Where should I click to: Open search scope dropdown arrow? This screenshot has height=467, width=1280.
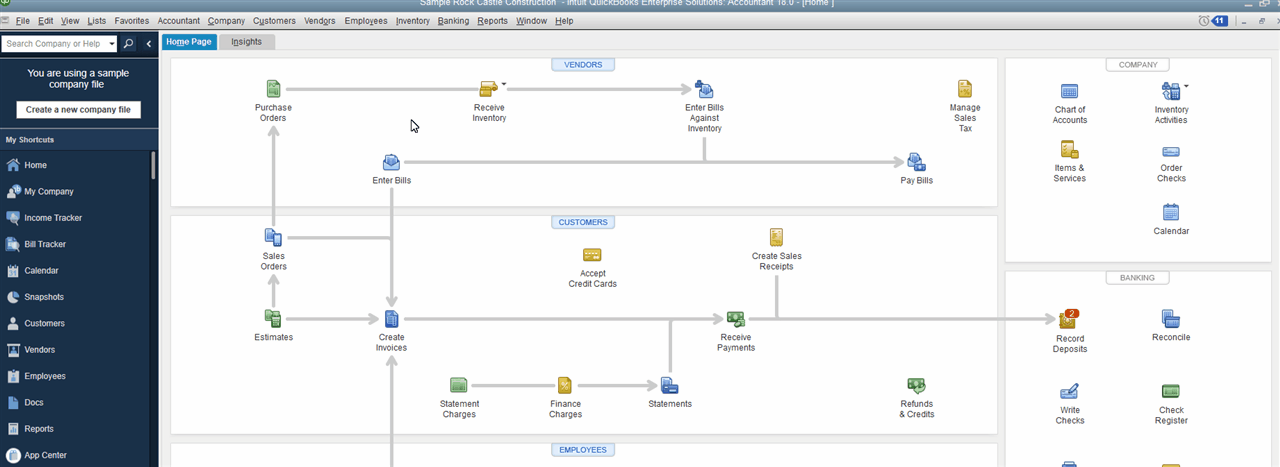[x=112, y=44]
